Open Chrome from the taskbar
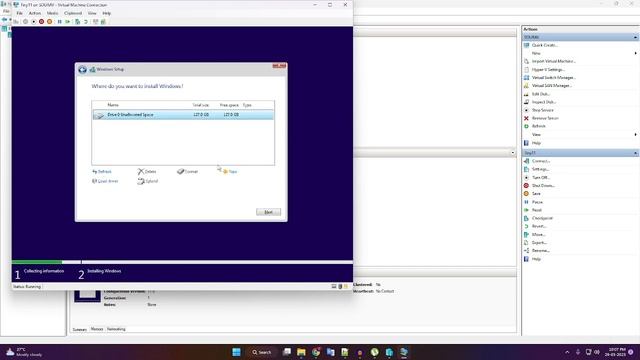 (316, 352)
